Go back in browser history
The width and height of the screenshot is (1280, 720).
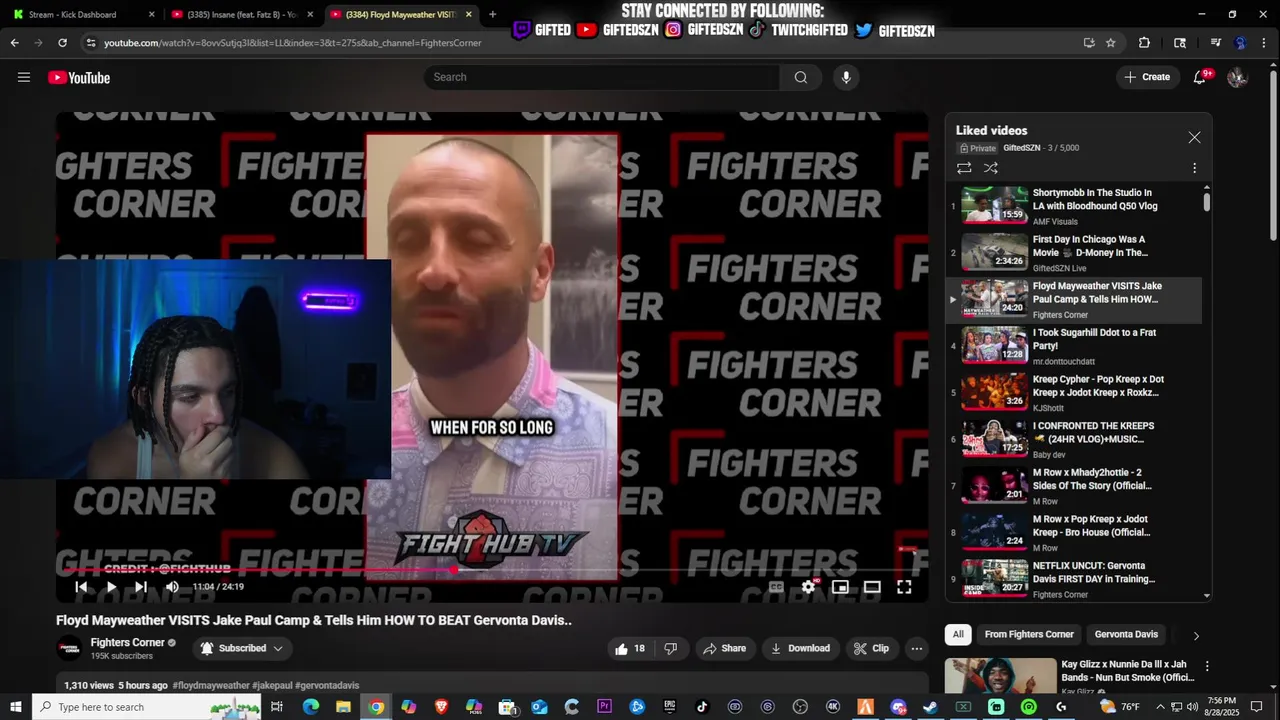pyautogui.click(x=14, y=43)
